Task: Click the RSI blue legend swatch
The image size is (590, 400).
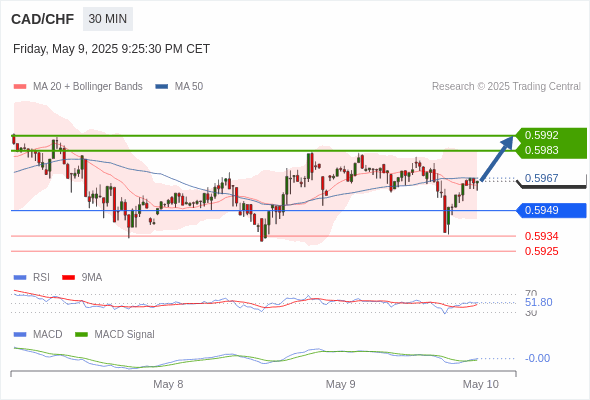Action: [x=20, y=278]
